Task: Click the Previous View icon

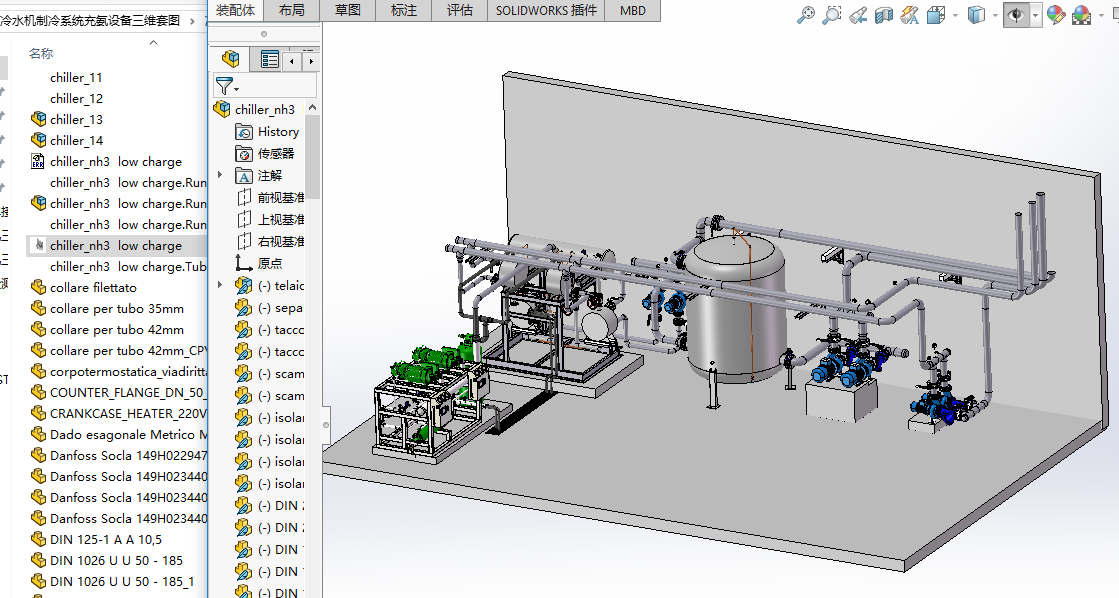Action: pyautogui.click(x=858, y=14)
